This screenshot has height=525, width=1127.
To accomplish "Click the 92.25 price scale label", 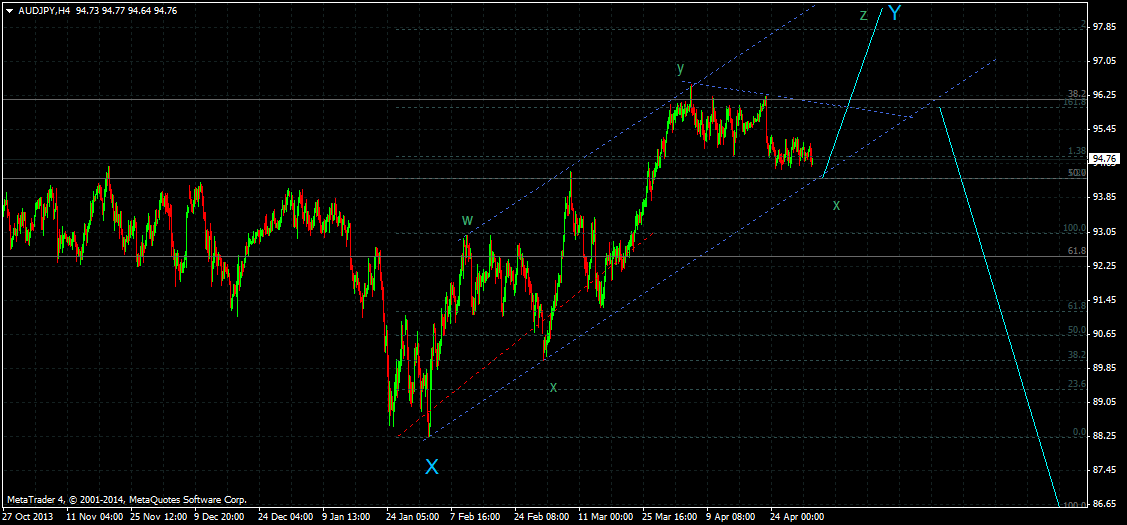I will tap(1105, 265).
